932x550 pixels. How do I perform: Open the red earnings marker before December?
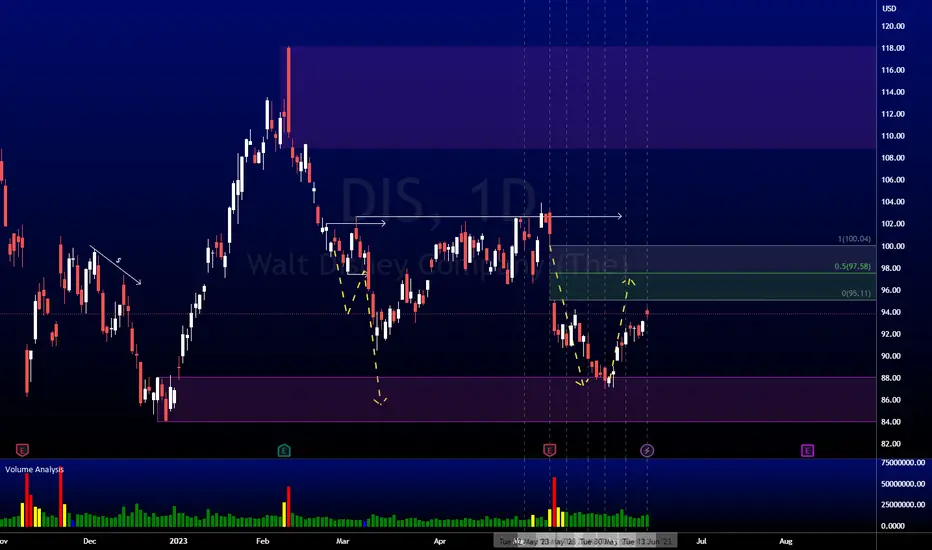pyautogui.click(x=22, y=450)
